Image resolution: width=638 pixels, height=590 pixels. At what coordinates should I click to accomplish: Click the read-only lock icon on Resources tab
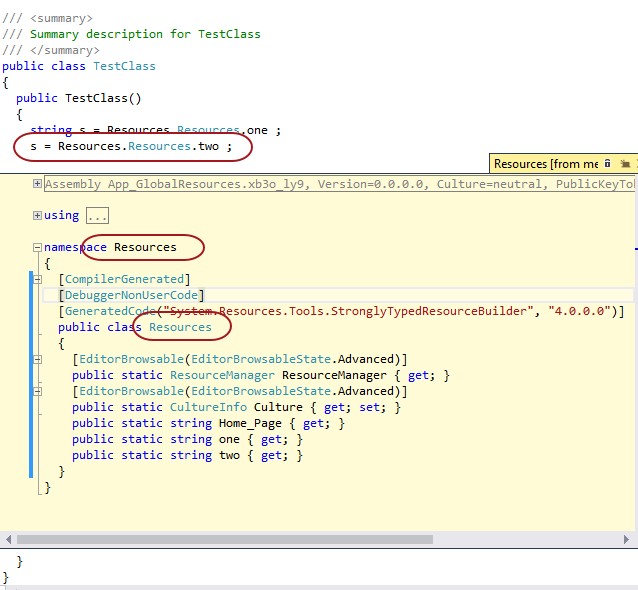(608, 164)
